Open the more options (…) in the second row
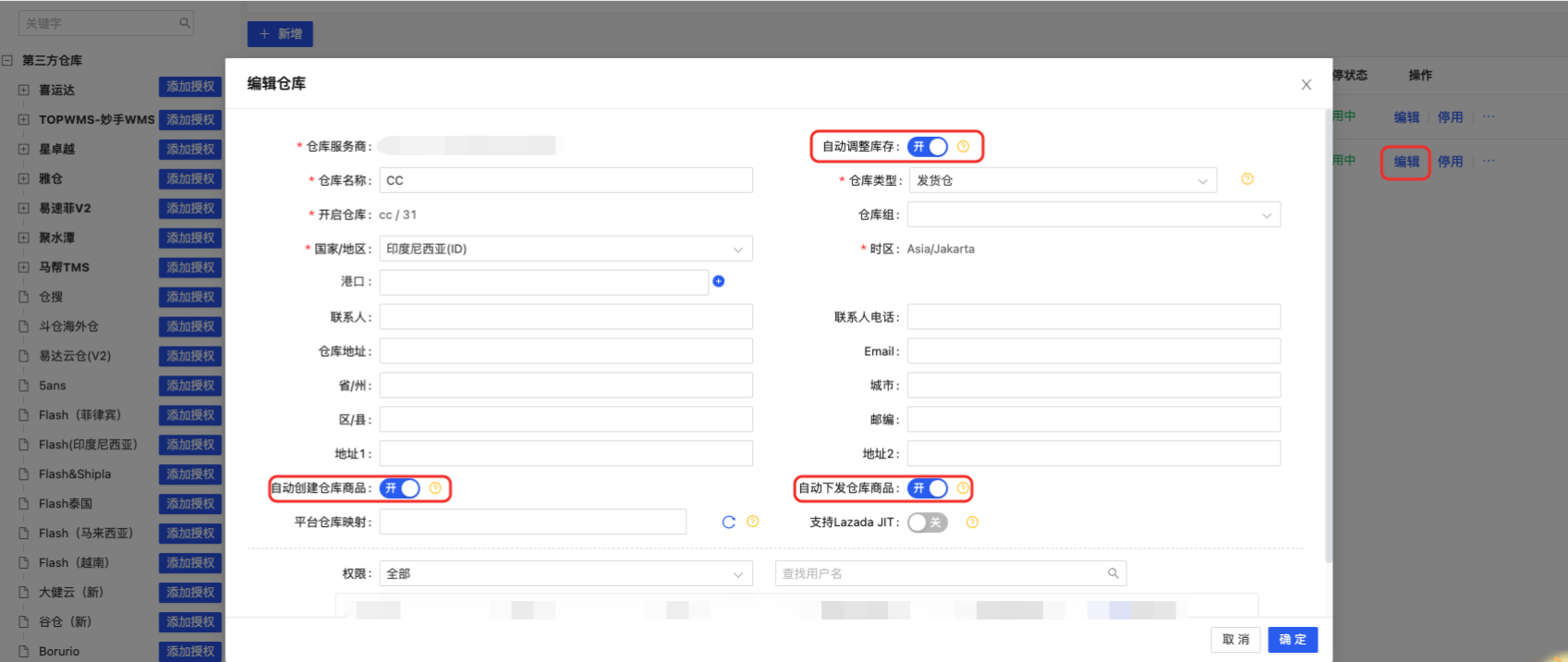 point(1489,161)
